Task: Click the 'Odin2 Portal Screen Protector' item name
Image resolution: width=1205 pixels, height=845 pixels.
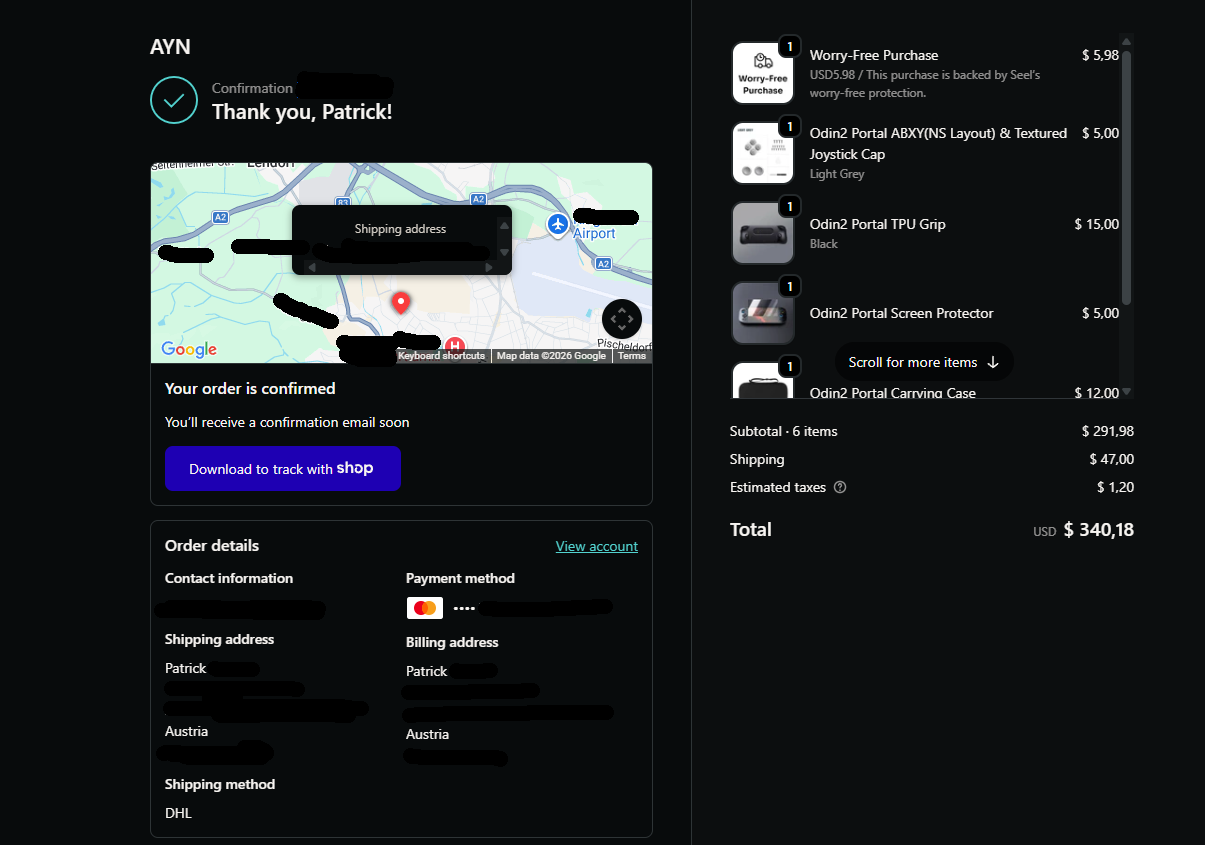Action: tap(902, 313)
